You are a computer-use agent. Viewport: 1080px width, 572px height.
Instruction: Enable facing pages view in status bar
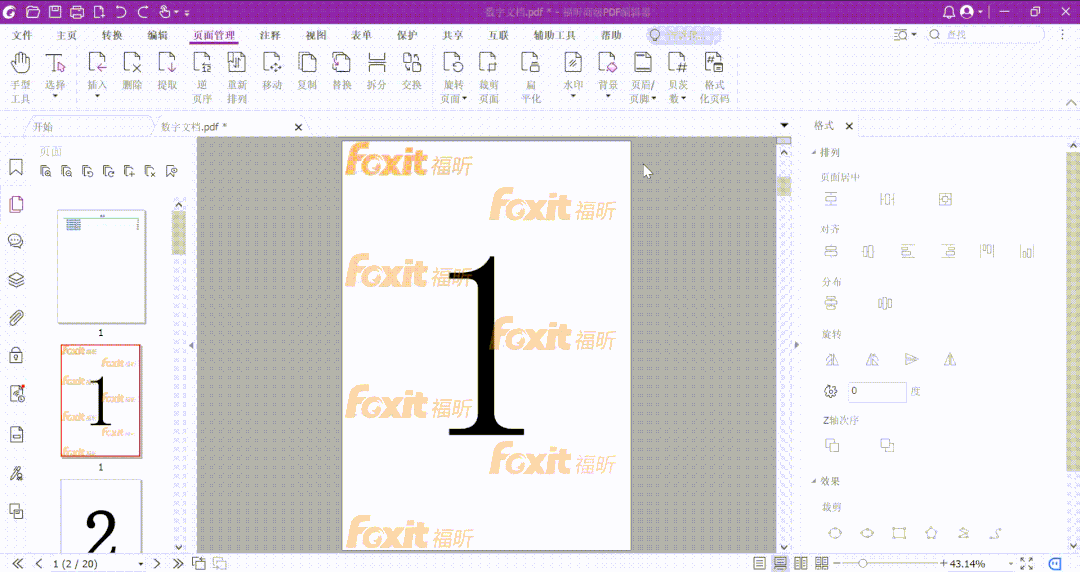[x=800, y=564]
